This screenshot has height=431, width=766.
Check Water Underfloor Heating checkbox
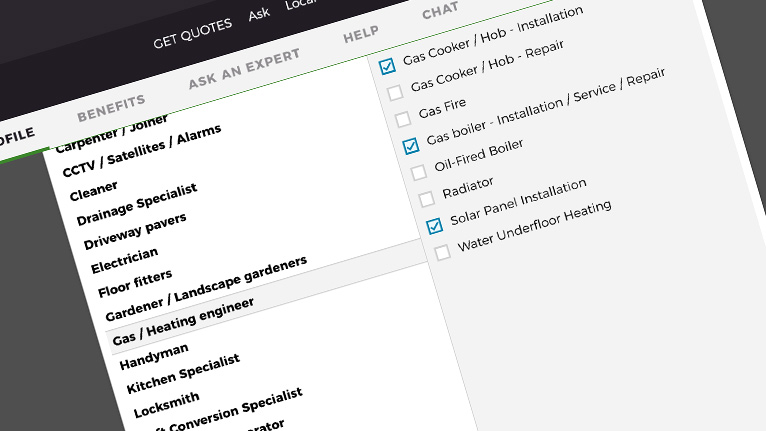442,253
